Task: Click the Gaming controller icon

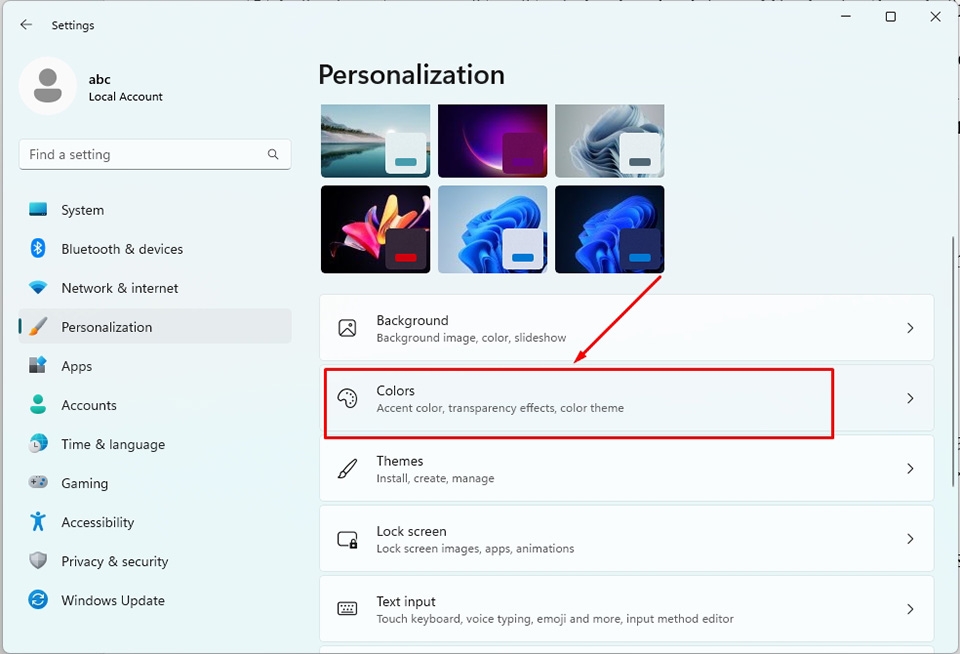Action: pos(37,483)
